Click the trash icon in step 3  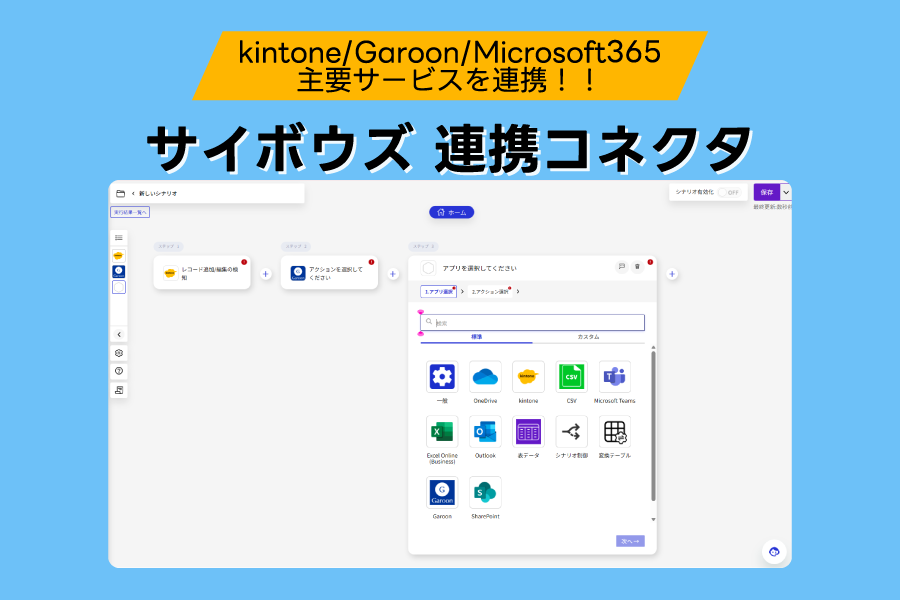point(637,267)
